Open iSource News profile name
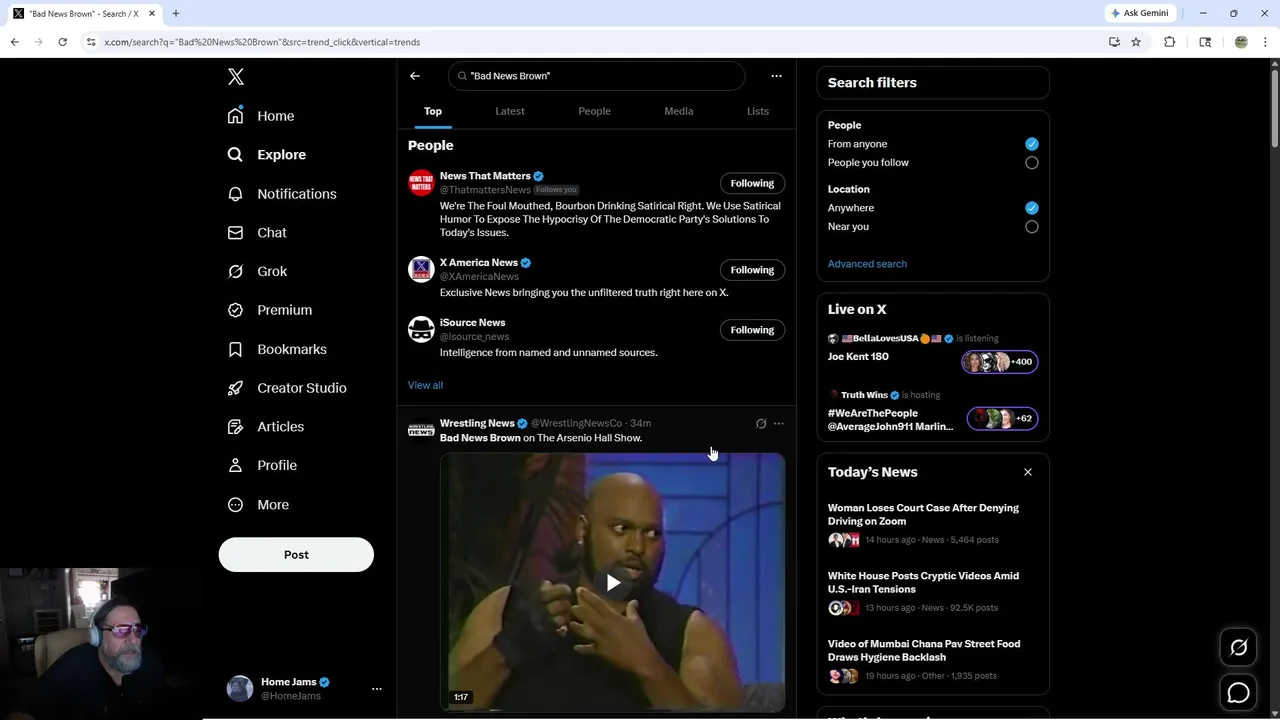The height and width of the screenshot is (720, 1280). click(472, 323)
